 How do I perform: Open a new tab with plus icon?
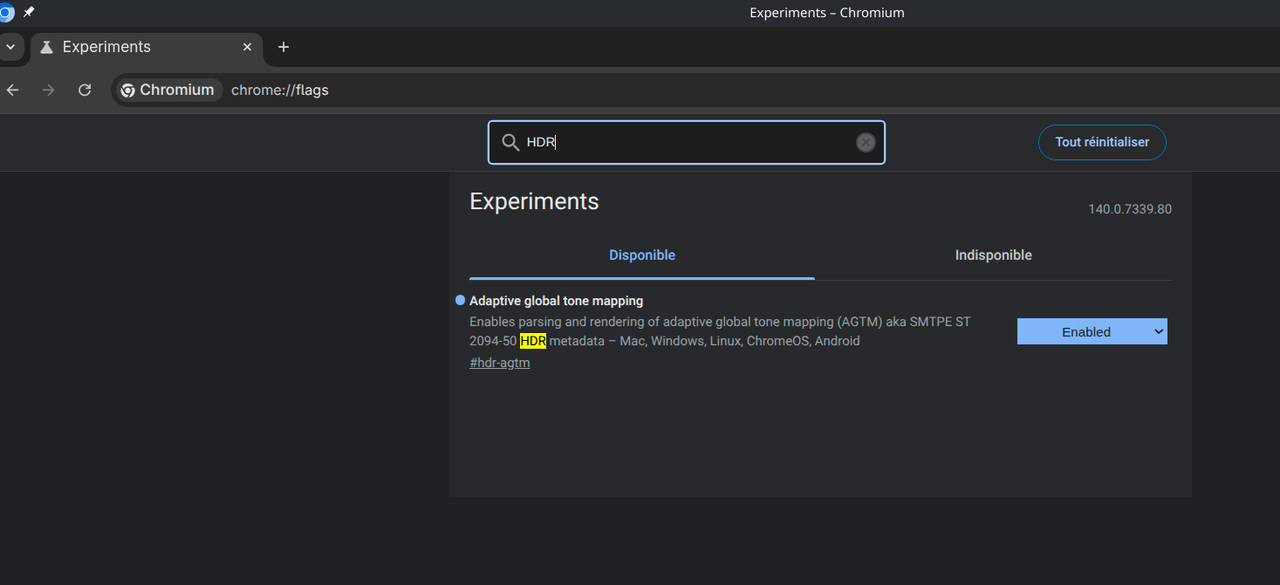click(283, 47)
